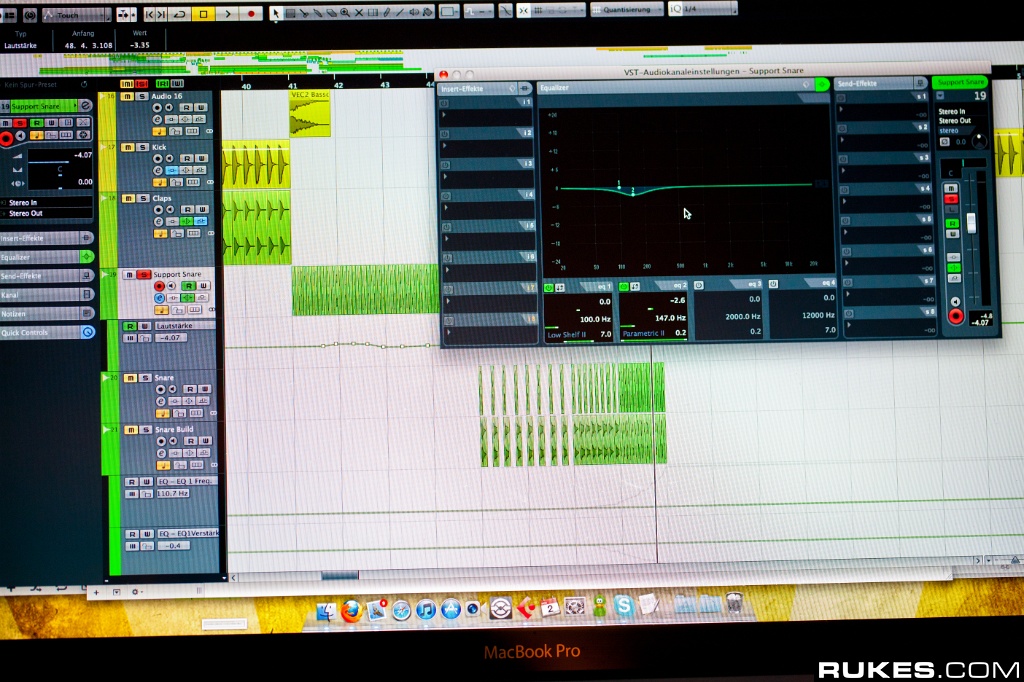Click the Record Enable button on Support Snare track
Image resolution: width=1024 pixels, height=682 pixels.
[x=158, y=286]
